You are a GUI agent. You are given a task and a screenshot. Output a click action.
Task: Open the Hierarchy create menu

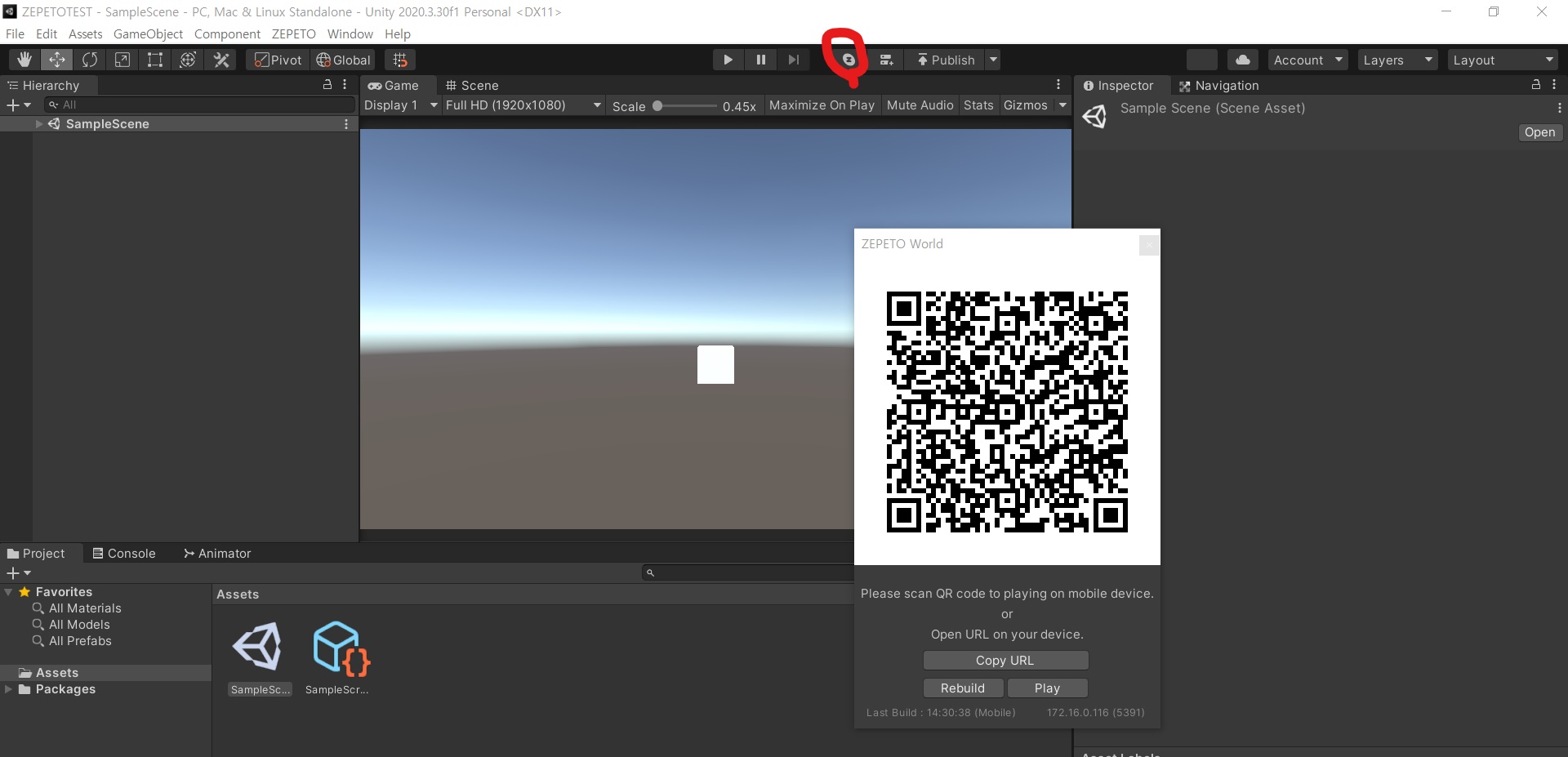tap(18, 105)
